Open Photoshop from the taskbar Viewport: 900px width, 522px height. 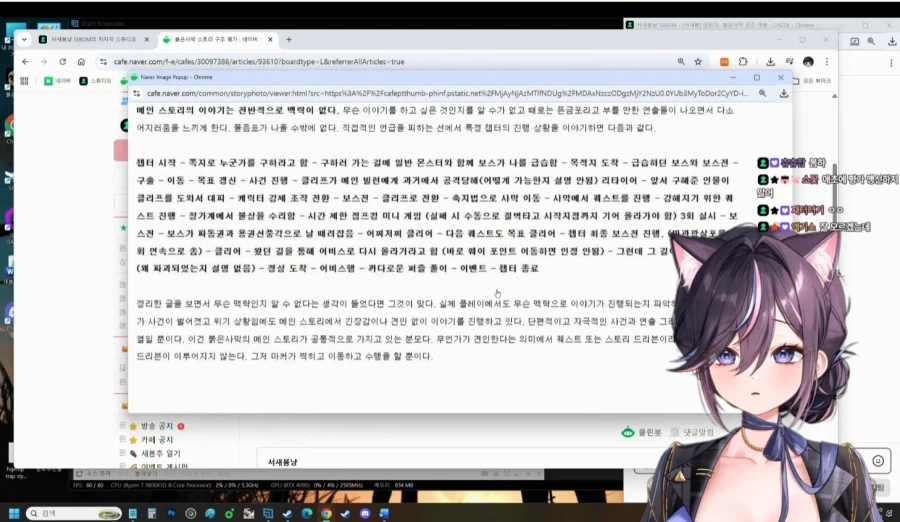pos(171,513)
